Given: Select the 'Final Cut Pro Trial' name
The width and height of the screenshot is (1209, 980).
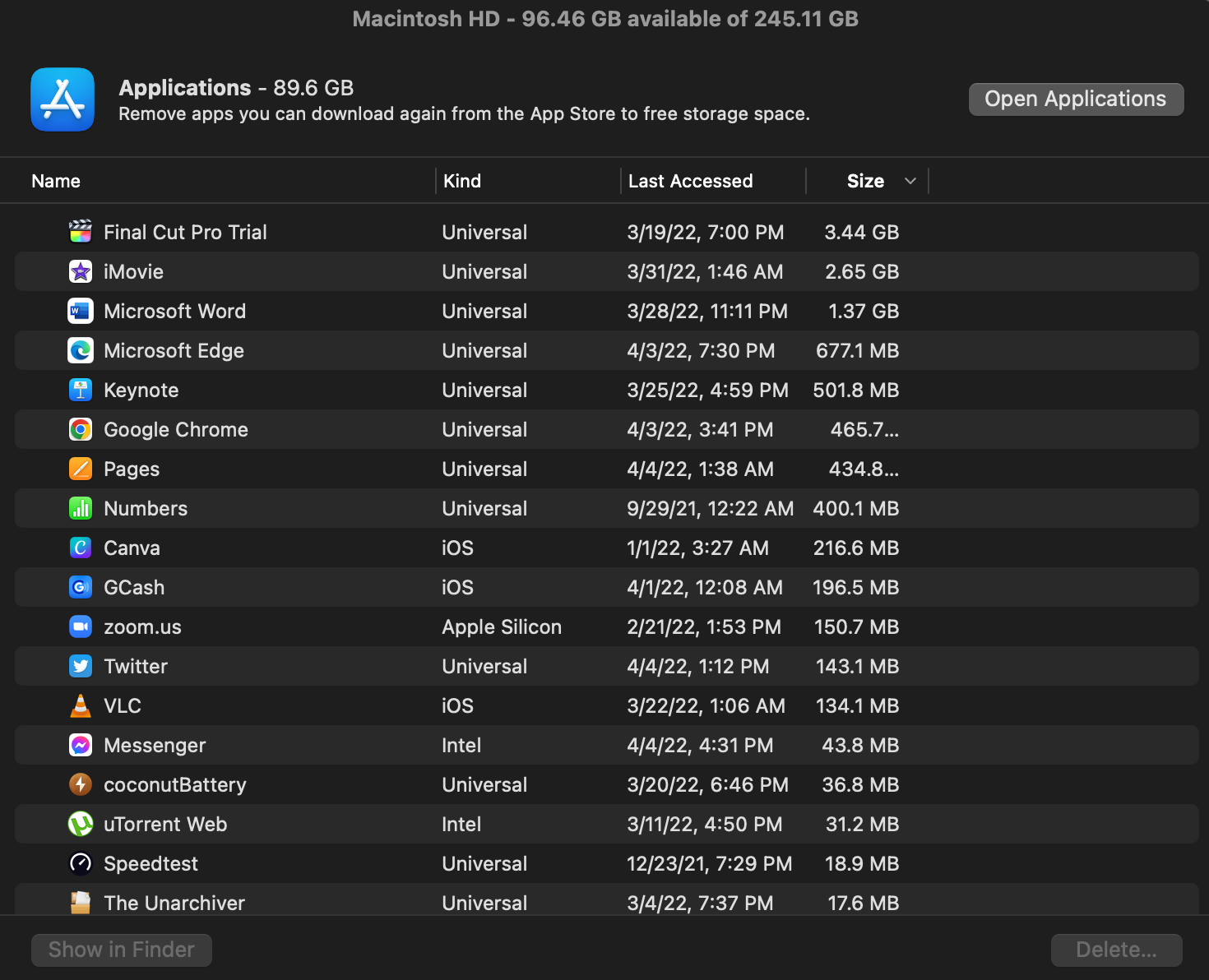Looking at the screenshot, I should point(185,233).
